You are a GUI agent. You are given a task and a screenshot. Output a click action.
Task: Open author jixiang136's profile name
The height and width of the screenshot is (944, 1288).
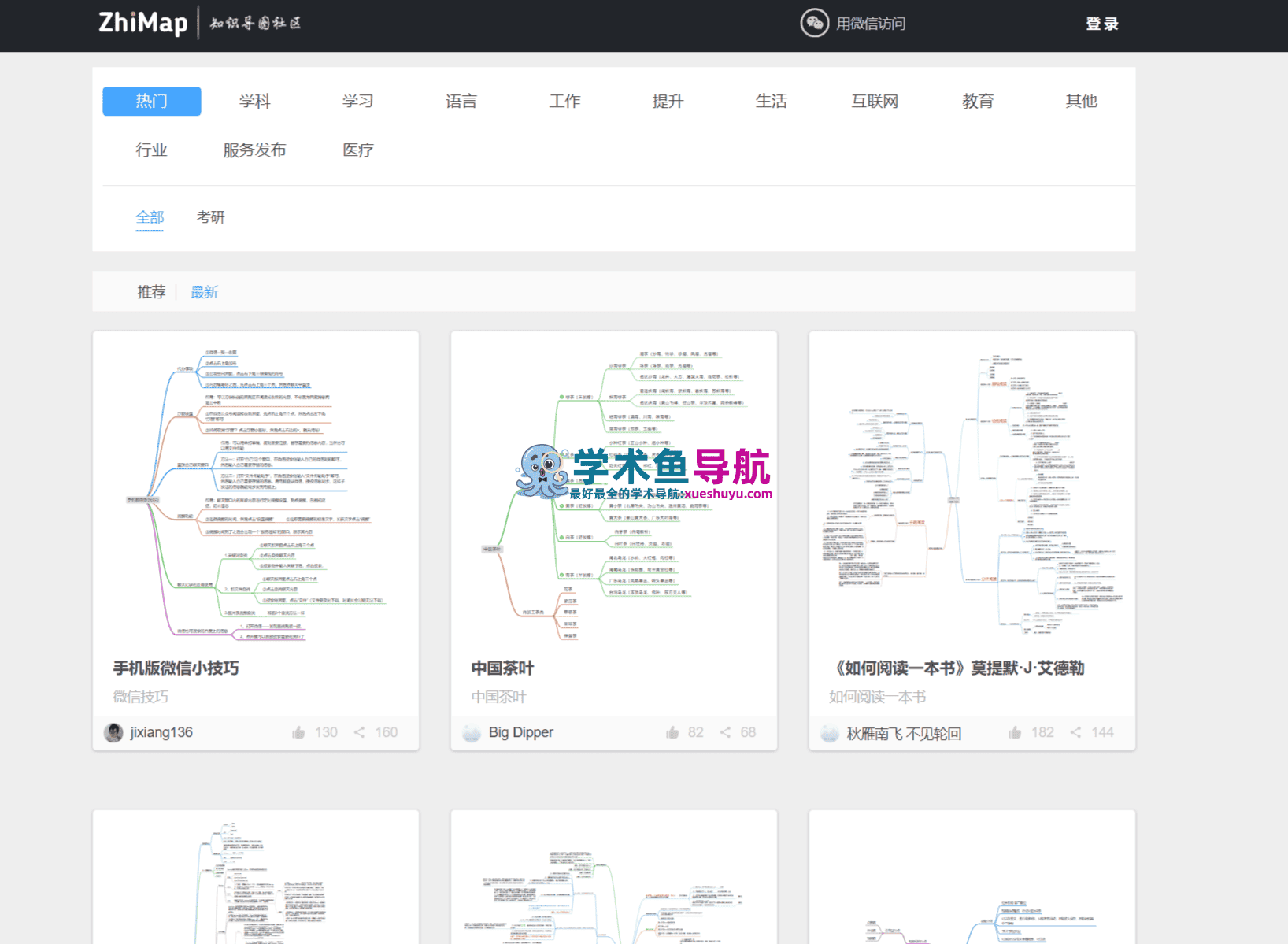point(161,732)
